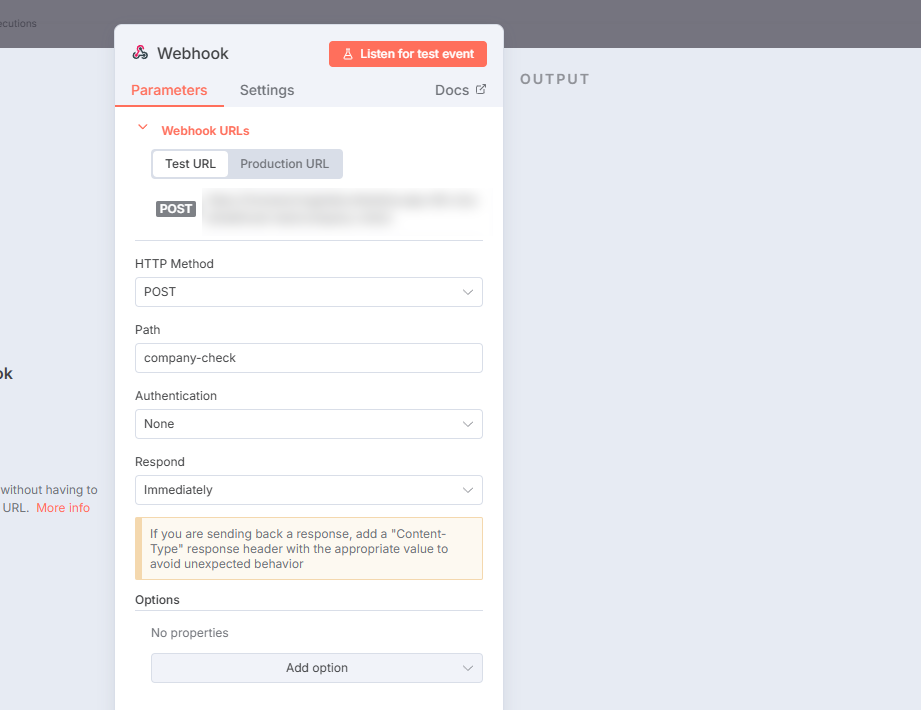Follow the More info link
Image resolution: width=921 pixels, height=710 pixels.
coord(63,508)
